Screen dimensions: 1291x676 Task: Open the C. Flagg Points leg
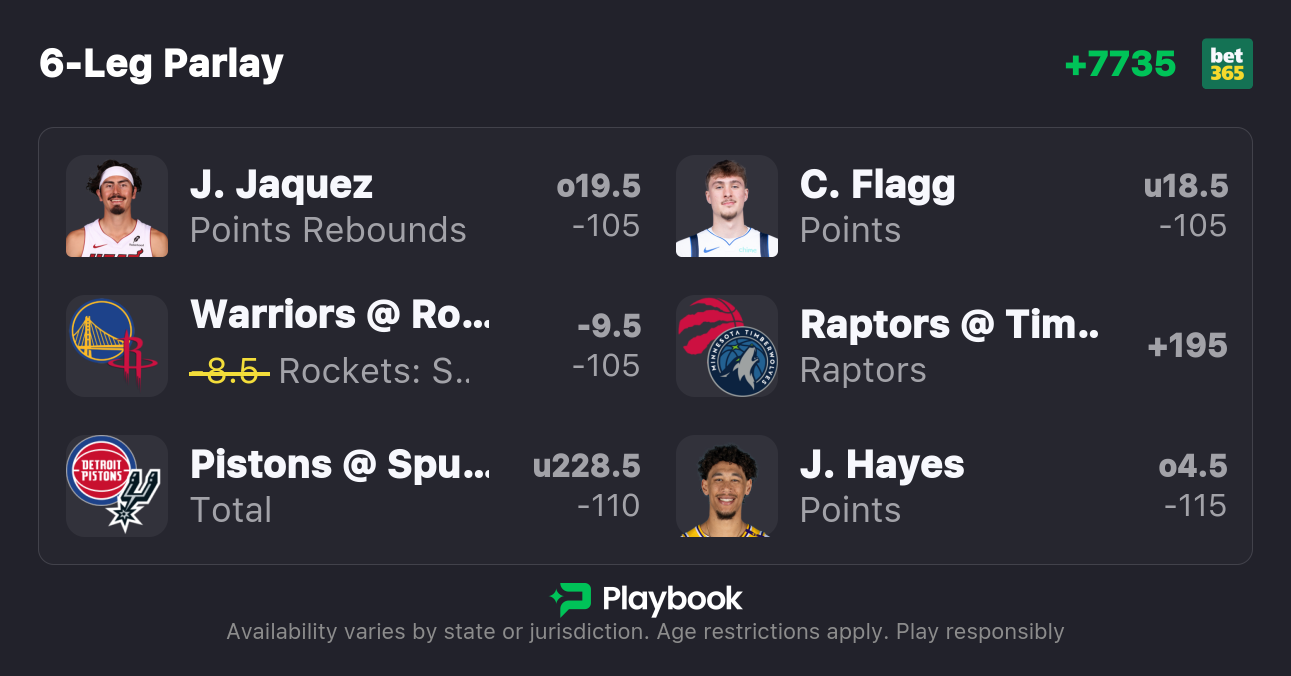point(877,206)
